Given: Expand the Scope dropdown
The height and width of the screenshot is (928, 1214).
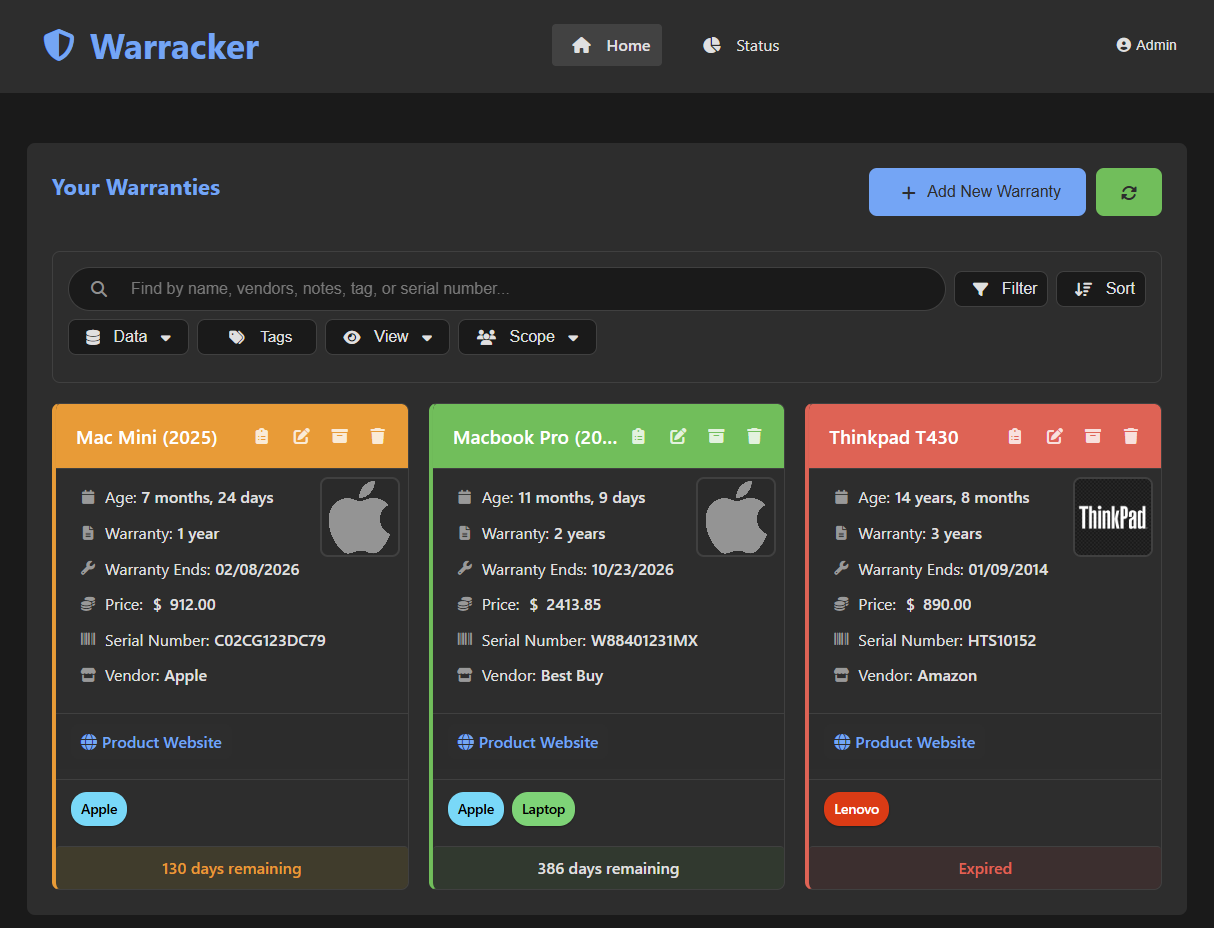Looking at the screenshot, I should 527,337.
